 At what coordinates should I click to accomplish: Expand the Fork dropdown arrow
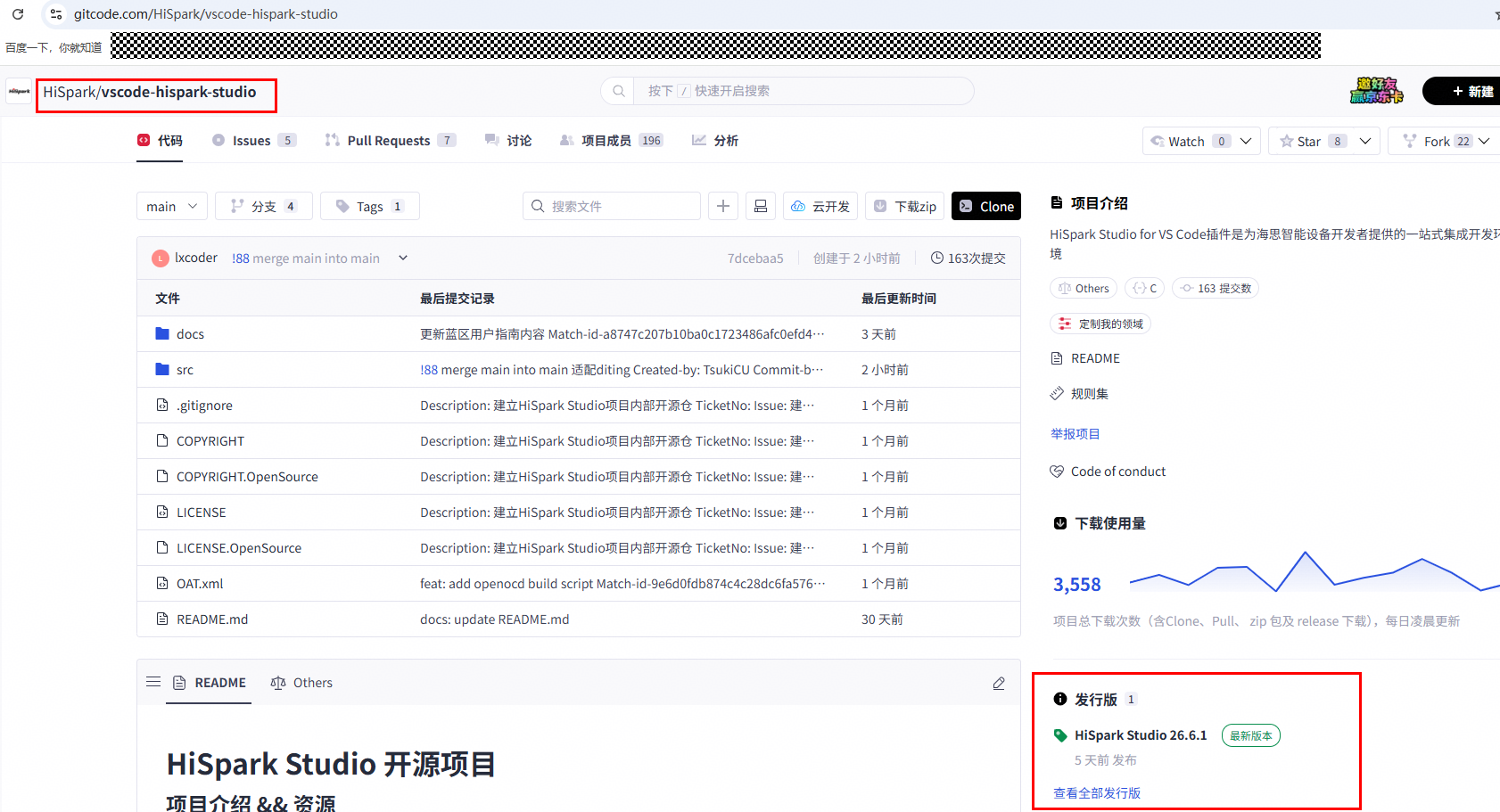[1484, 141]
